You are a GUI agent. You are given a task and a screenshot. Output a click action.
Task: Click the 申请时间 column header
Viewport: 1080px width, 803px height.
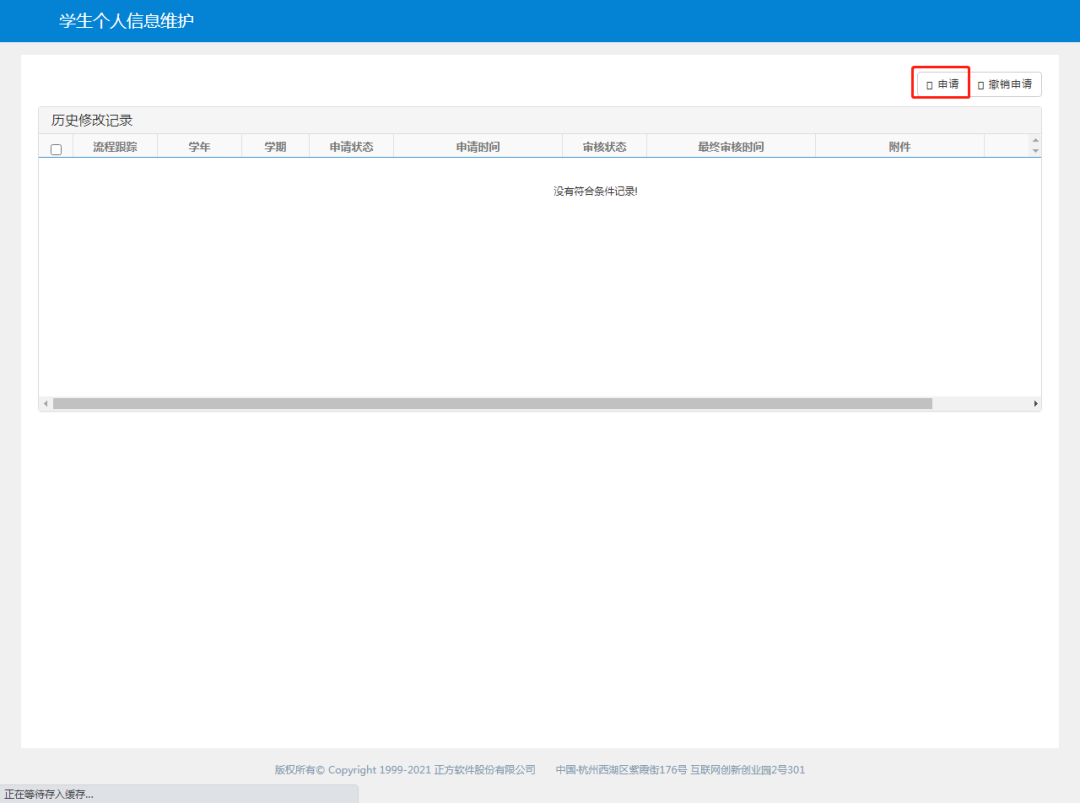[477, 147]
